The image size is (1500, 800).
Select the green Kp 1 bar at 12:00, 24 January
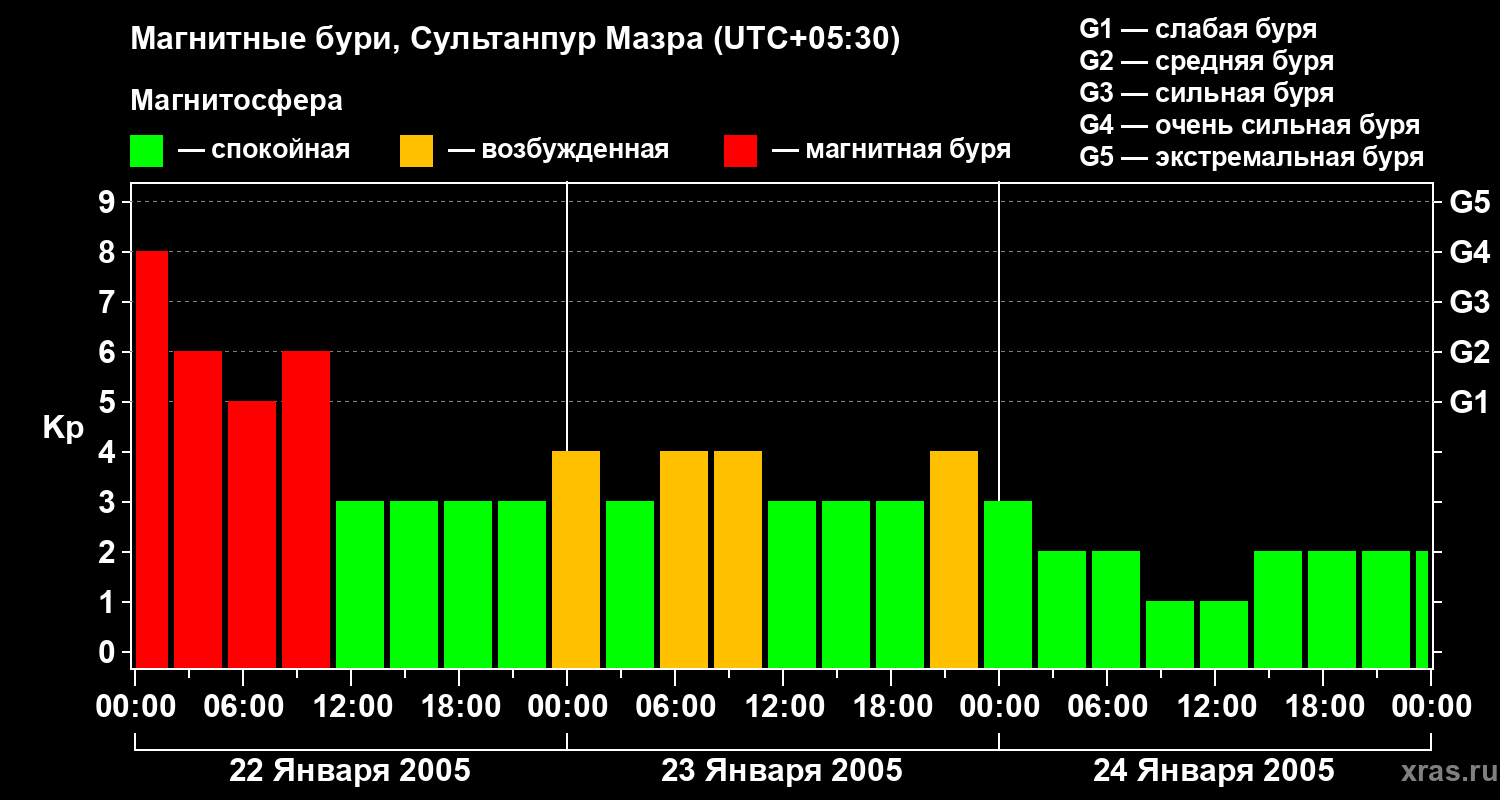[1224, 635]
